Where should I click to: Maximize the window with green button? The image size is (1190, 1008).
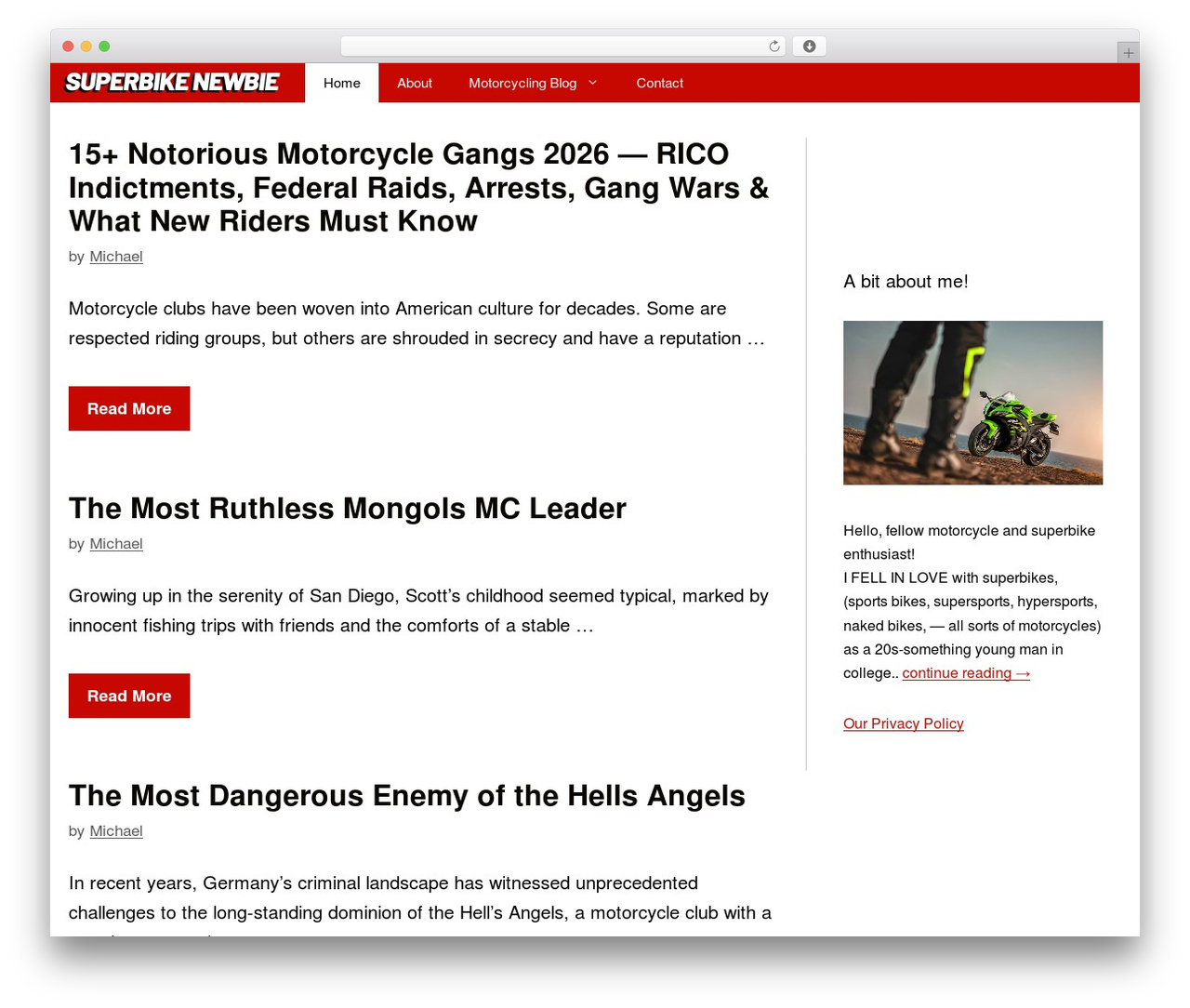104,46
